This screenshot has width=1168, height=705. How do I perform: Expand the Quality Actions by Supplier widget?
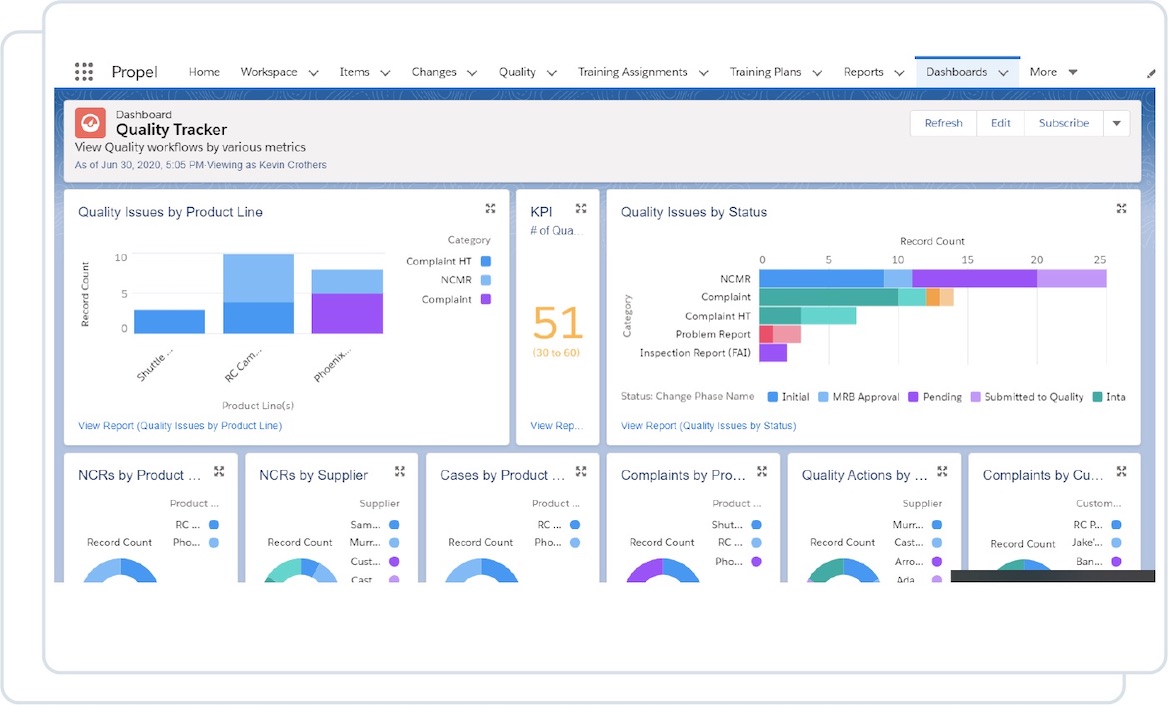click(x=942, y=472)
